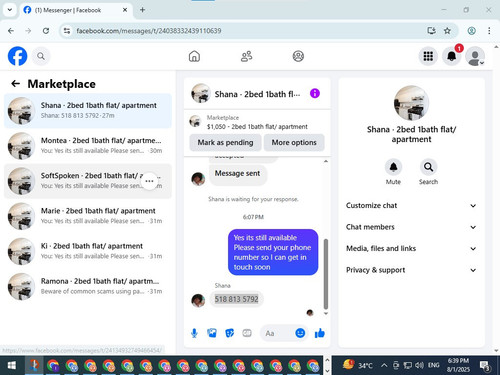Record a voice clip with microphone icon
The width and height of the screenshot is (500, 375).
[x=194, y=333]
